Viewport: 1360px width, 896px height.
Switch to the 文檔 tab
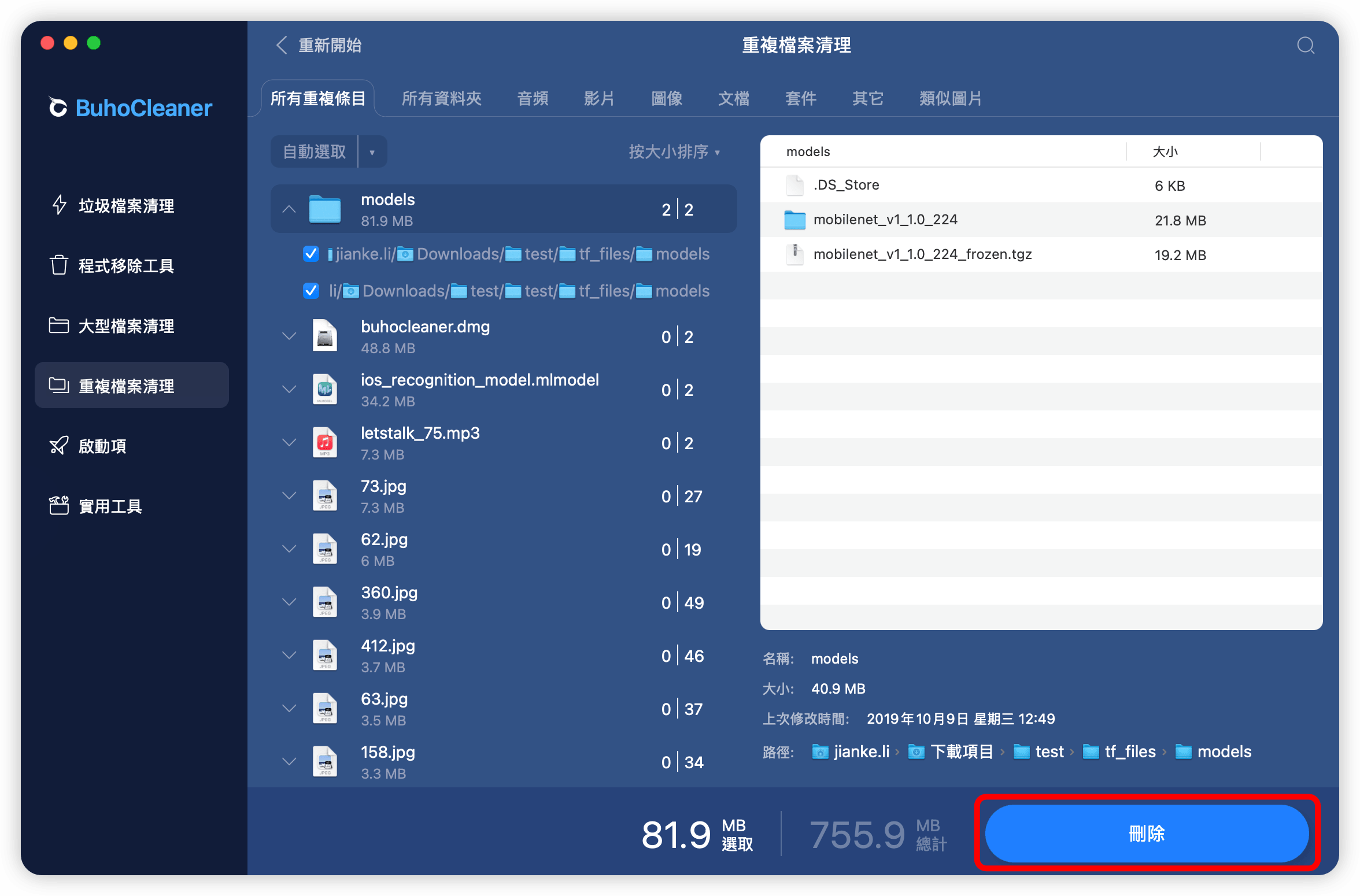coord(734,99)
